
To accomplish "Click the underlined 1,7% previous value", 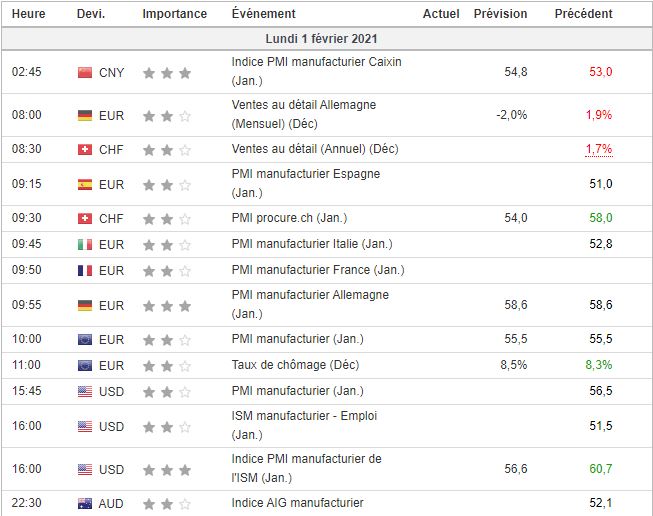I will point(599,149).
